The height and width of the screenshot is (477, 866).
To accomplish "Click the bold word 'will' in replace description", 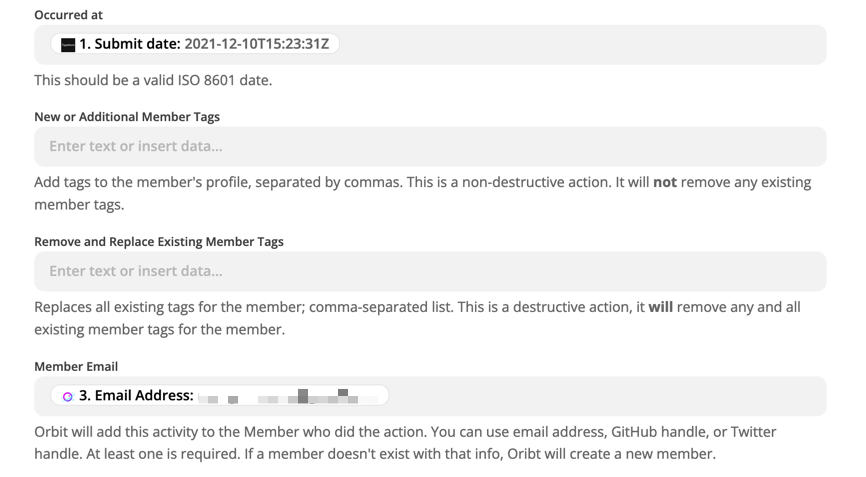I will coord(660,308).
